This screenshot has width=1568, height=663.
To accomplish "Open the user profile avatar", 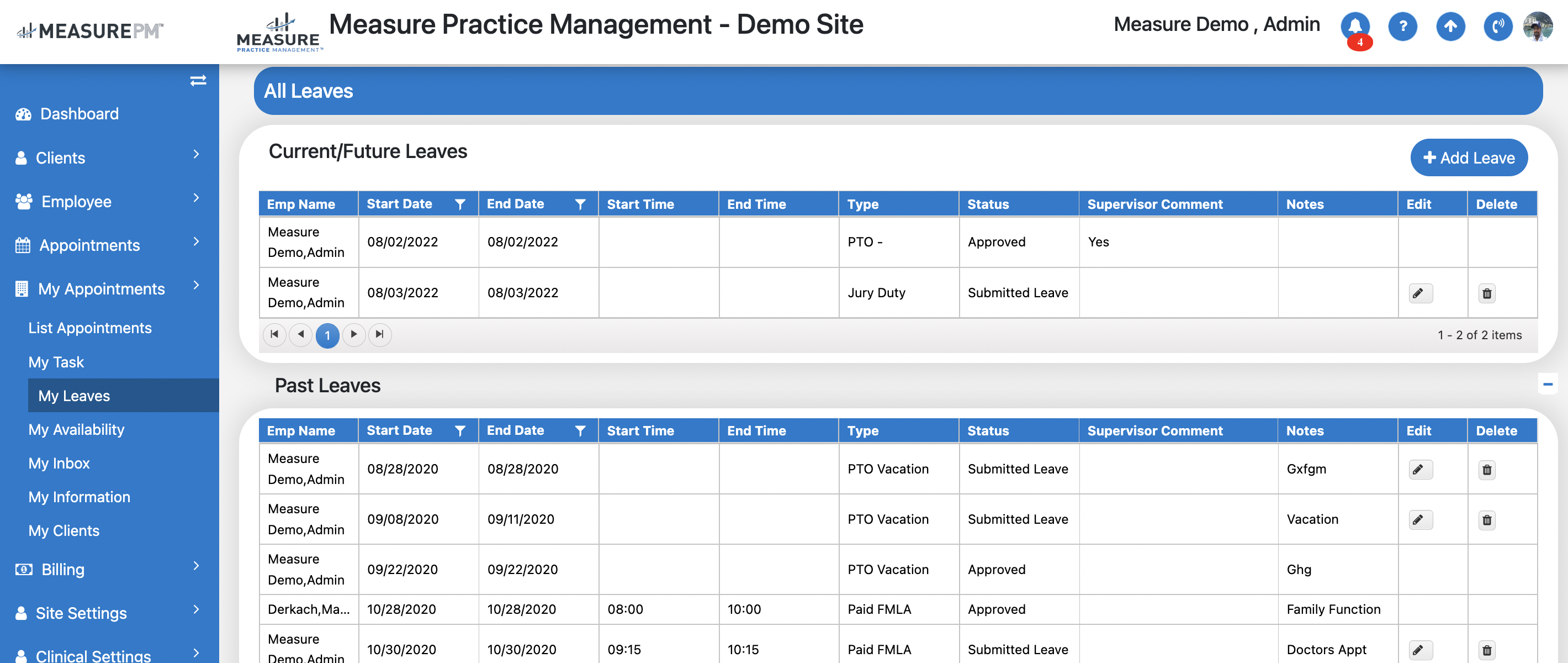I will [x=1537, y=26].
